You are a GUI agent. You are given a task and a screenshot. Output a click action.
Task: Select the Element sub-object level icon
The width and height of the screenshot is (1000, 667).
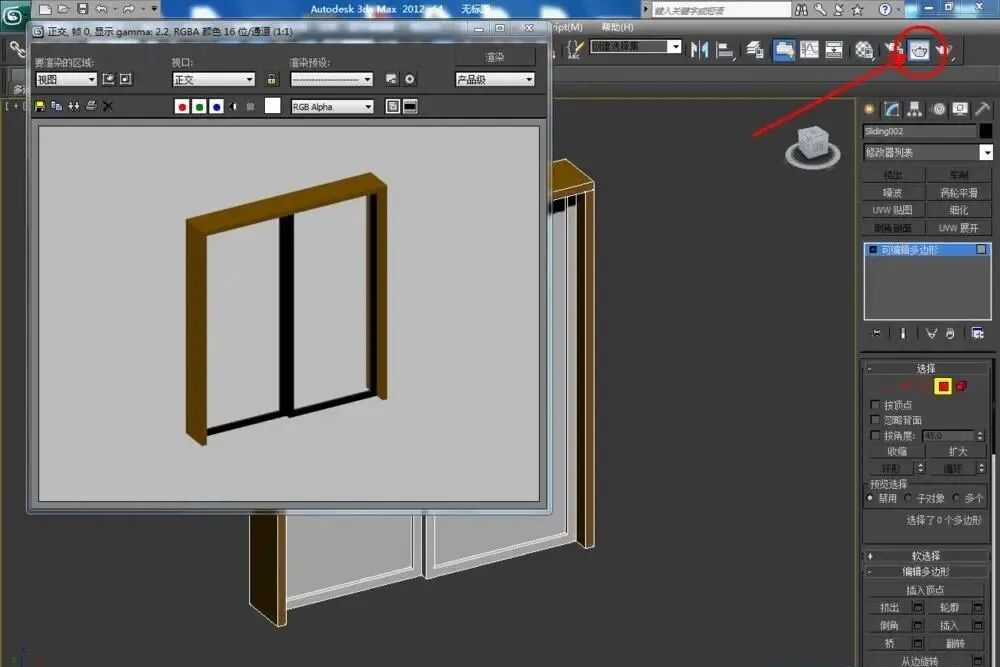962,386
